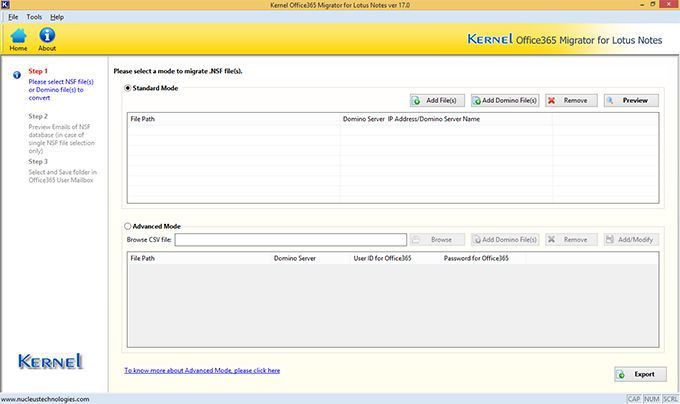Select the Advanced Mode radio button

point(128,226)
